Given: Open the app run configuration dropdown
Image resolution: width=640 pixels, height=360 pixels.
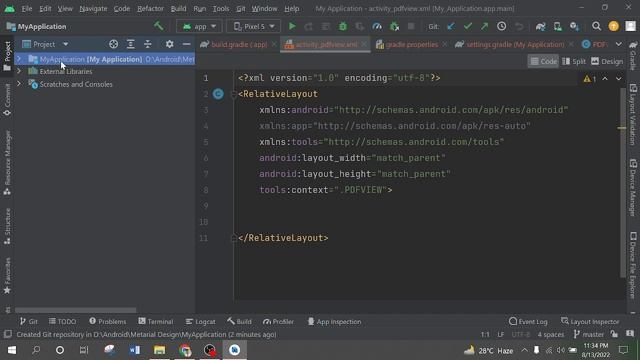Looking at the screenshot, I should tap(199, 27).
